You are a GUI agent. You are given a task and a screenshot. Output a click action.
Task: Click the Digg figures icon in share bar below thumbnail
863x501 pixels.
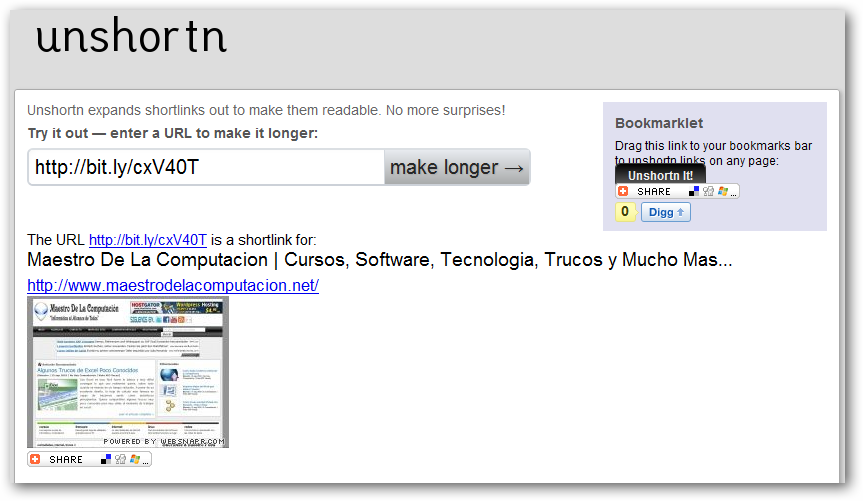pyautogui.click(x=121, y=459)
